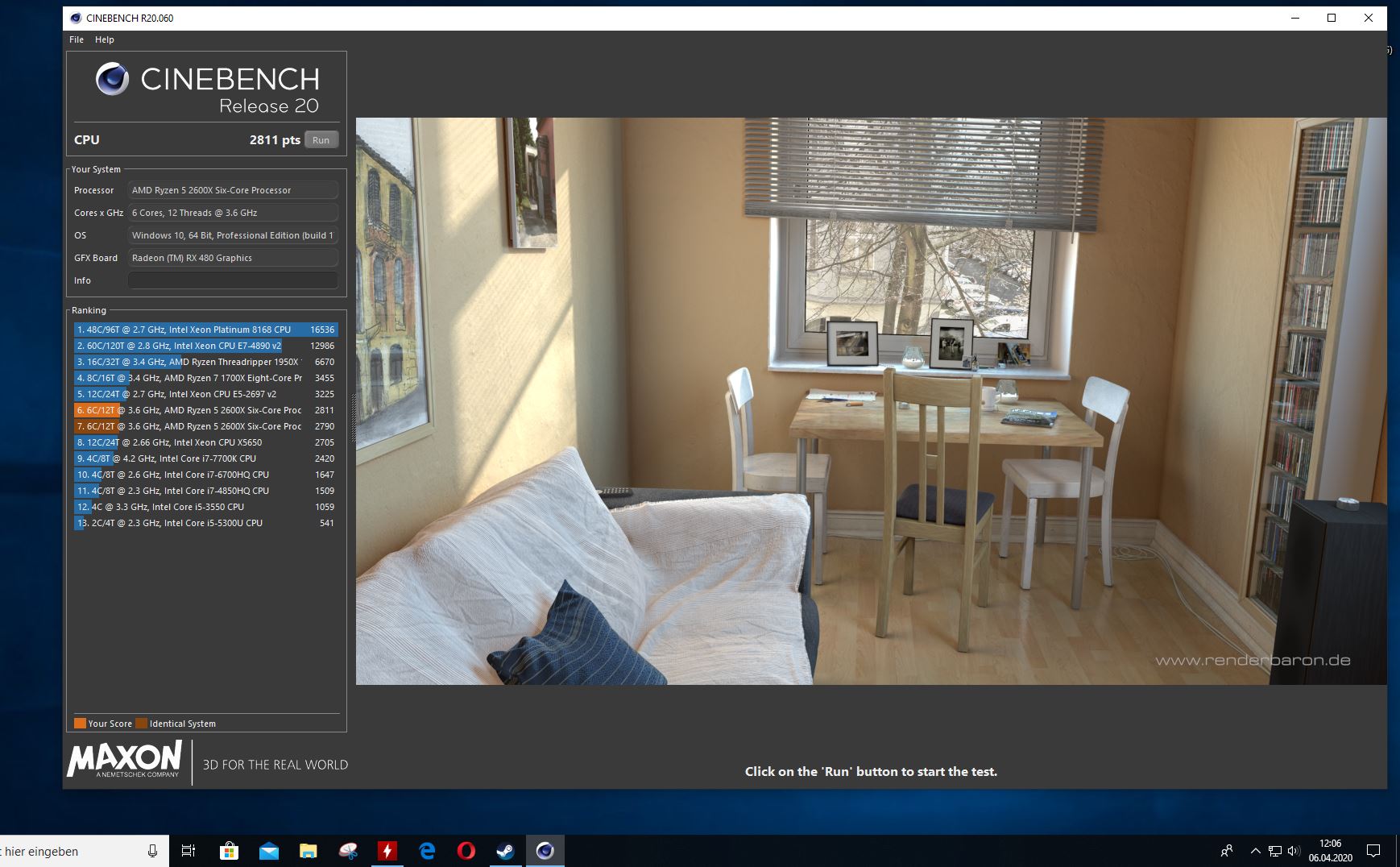The image size is (1400, 867).
Task: Open the Action Center notifications icon
Action: click(x=1373, y=851)
